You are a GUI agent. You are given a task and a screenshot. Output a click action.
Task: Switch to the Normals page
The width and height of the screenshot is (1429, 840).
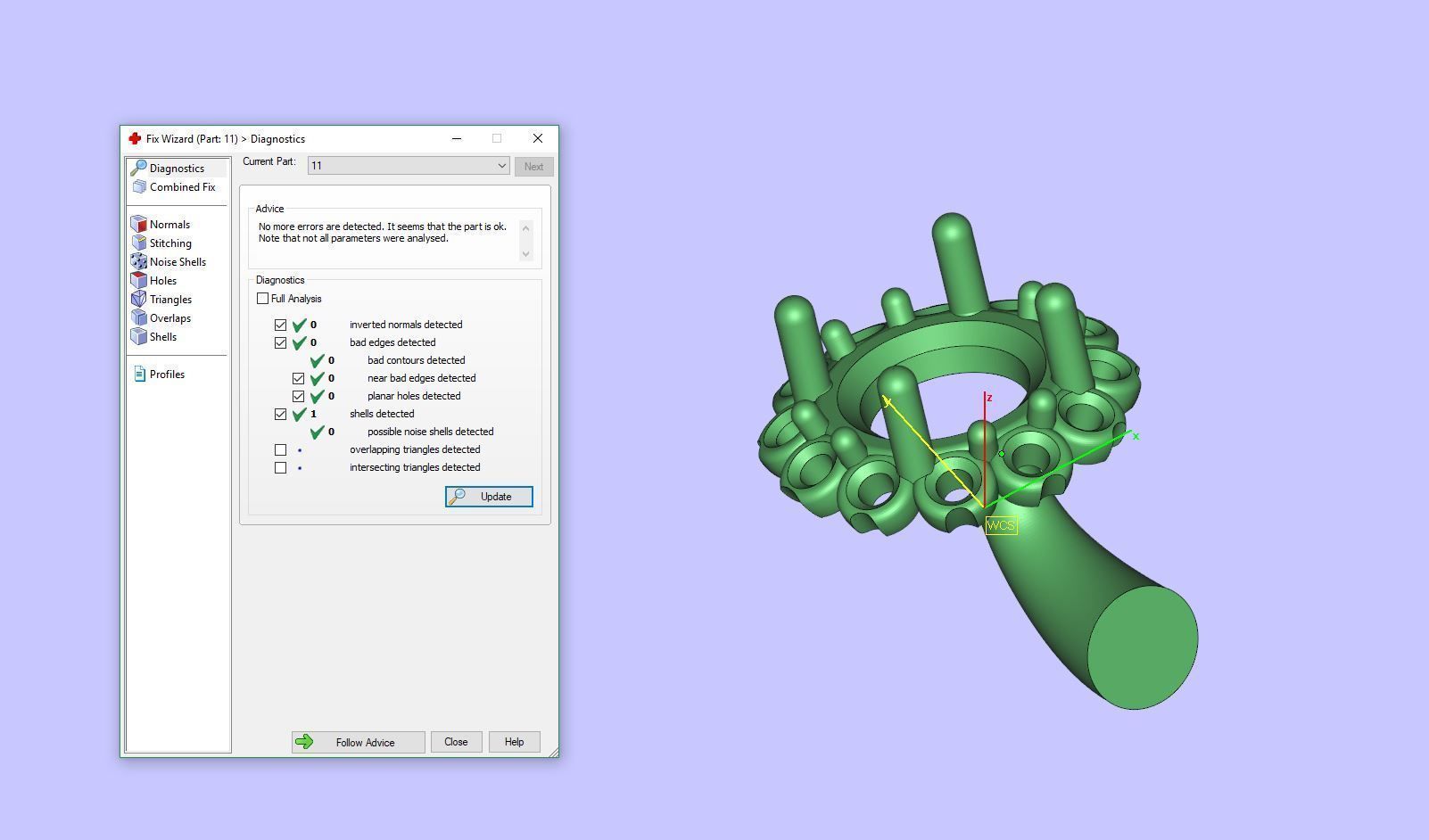[169, 225]
